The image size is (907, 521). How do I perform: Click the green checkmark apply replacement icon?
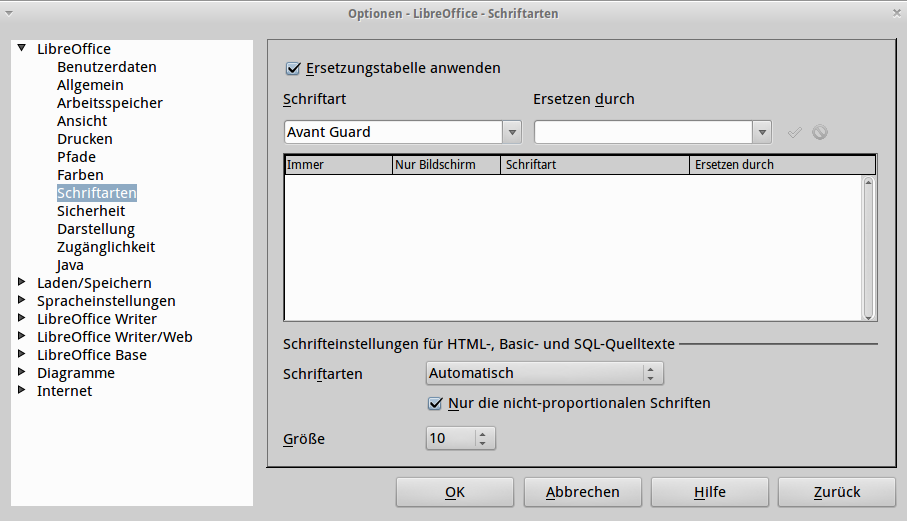coord(795,132)
